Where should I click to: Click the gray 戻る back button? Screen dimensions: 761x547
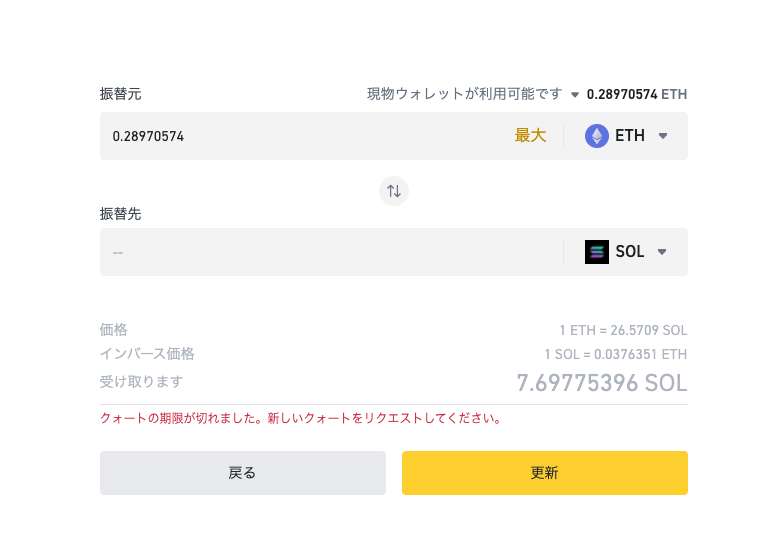(243, 473)
